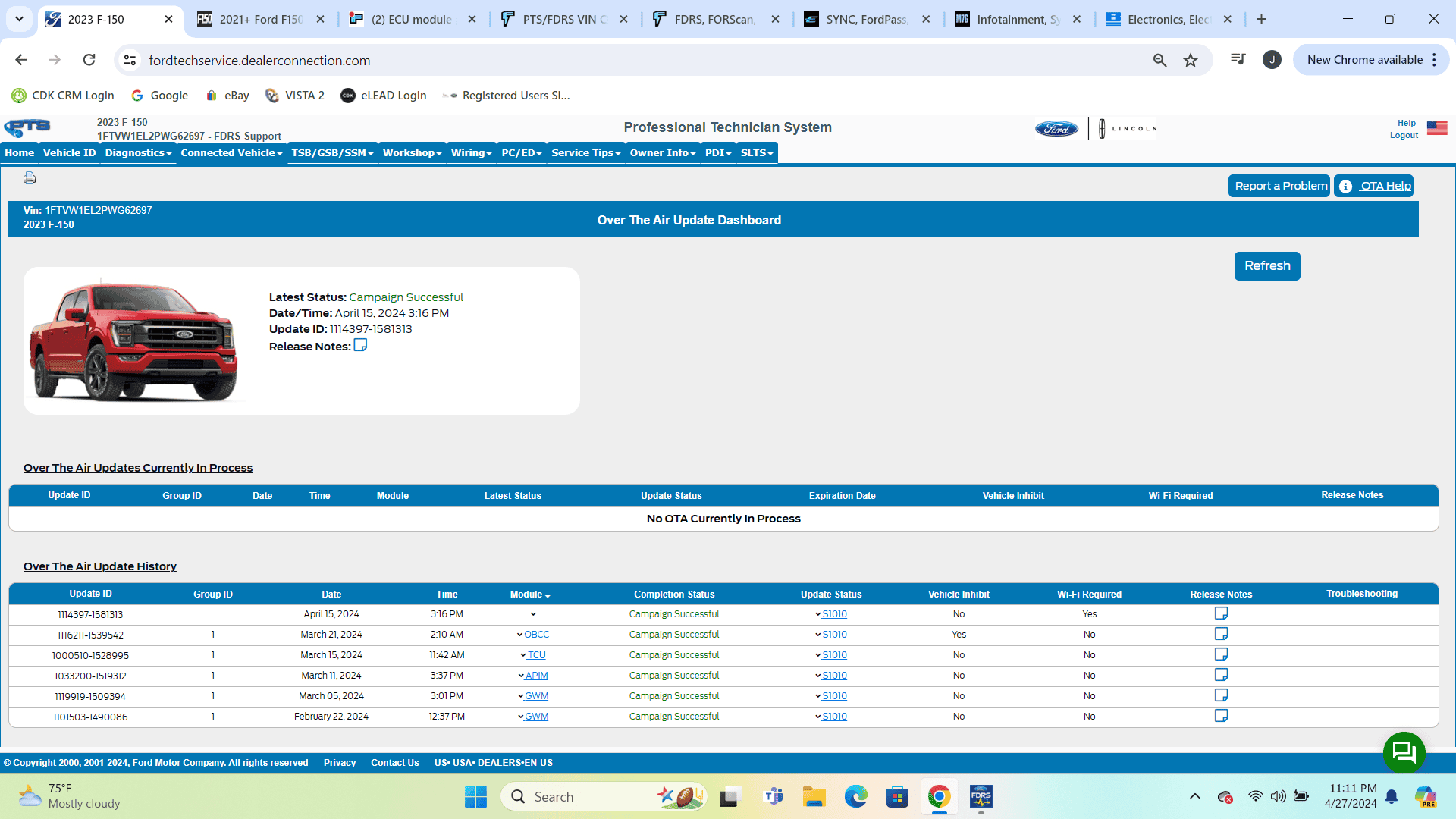Sort by Module column dropdown arrow

[548, 595]
